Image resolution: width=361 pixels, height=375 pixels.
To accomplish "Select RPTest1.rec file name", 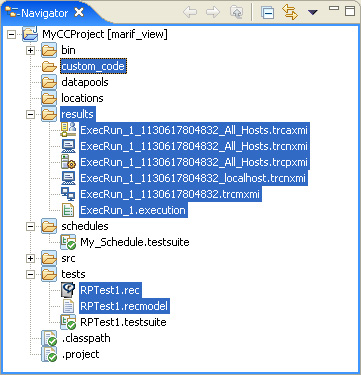I will tap(110, 290).
